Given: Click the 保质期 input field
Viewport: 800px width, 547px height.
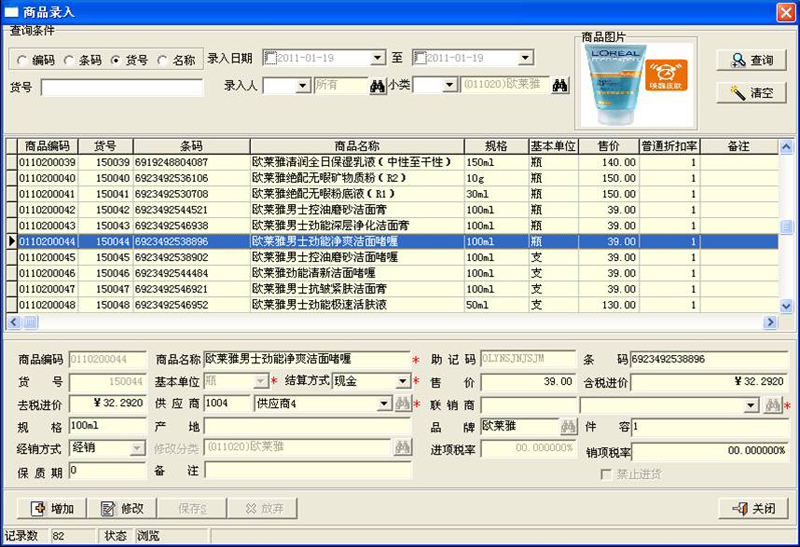Looking at the screenshot, I should tap(108, 470).
